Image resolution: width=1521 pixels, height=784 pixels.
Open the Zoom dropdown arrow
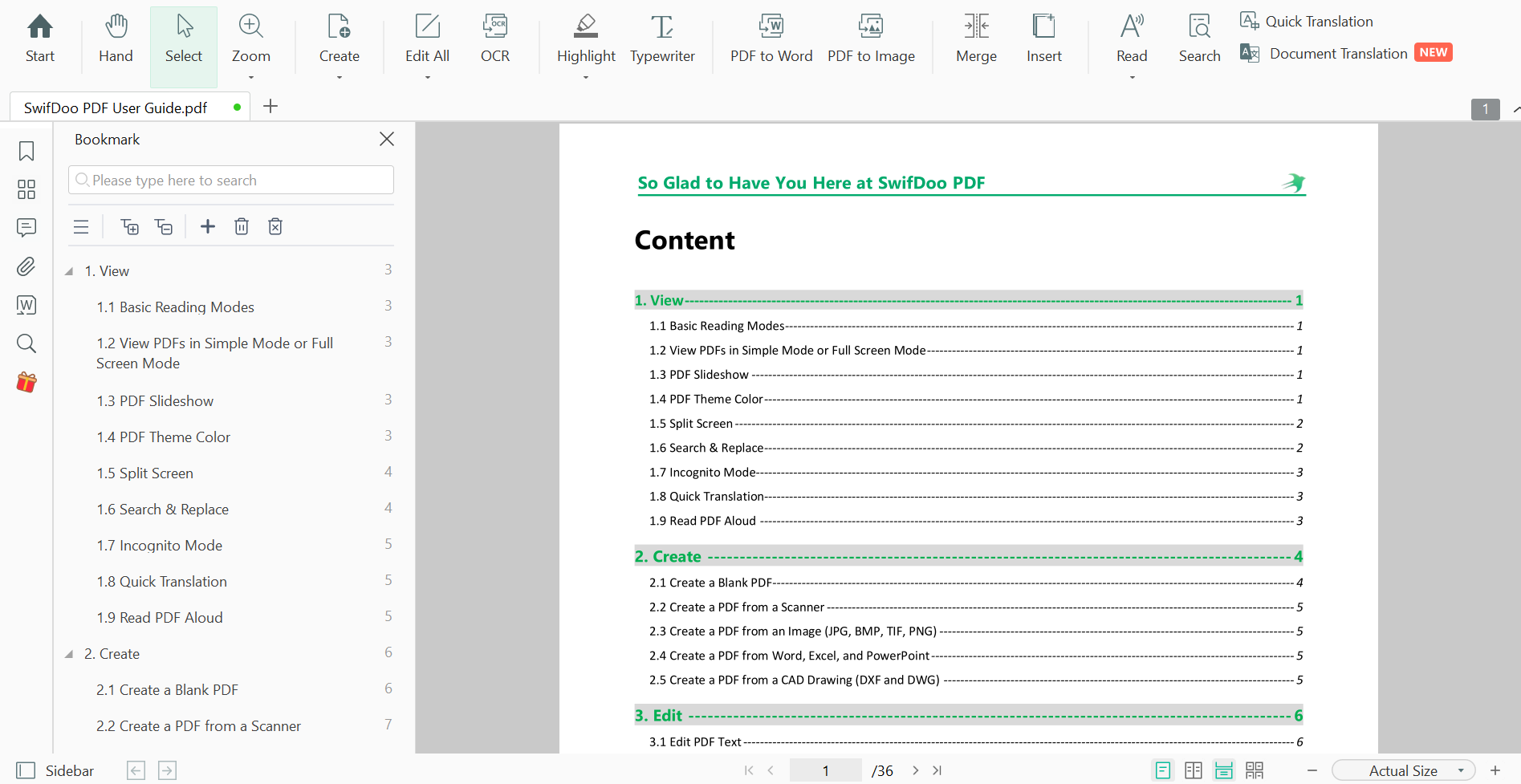point(251,78)
